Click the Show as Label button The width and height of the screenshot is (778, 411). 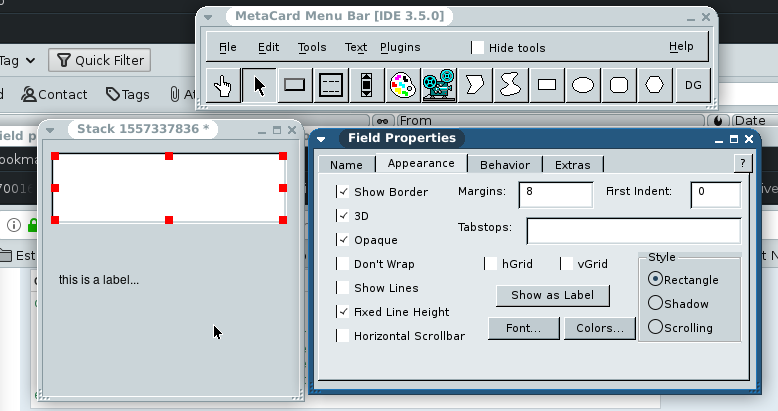[x=553, y=295]
